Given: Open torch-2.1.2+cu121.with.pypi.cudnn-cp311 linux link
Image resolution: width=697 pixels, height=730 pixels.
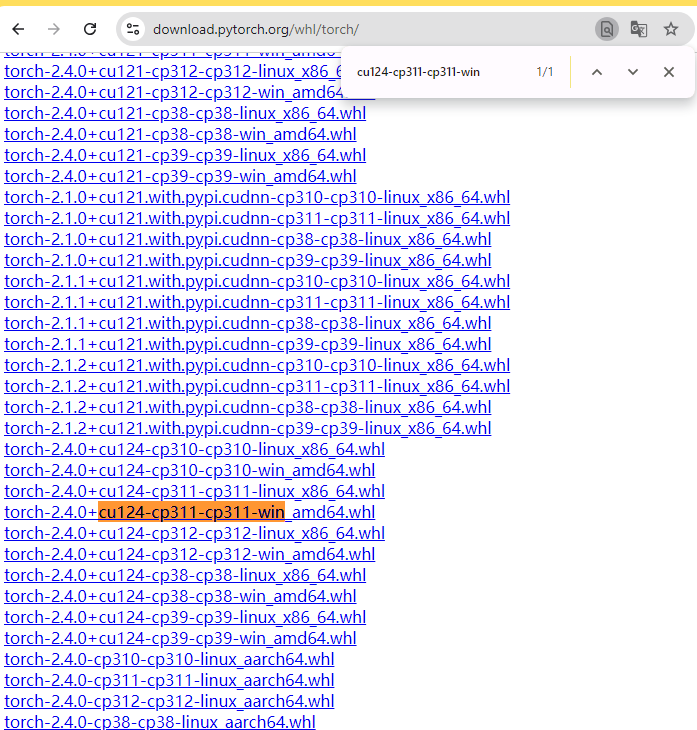Looking at the screenshot, I should (257, 386).
